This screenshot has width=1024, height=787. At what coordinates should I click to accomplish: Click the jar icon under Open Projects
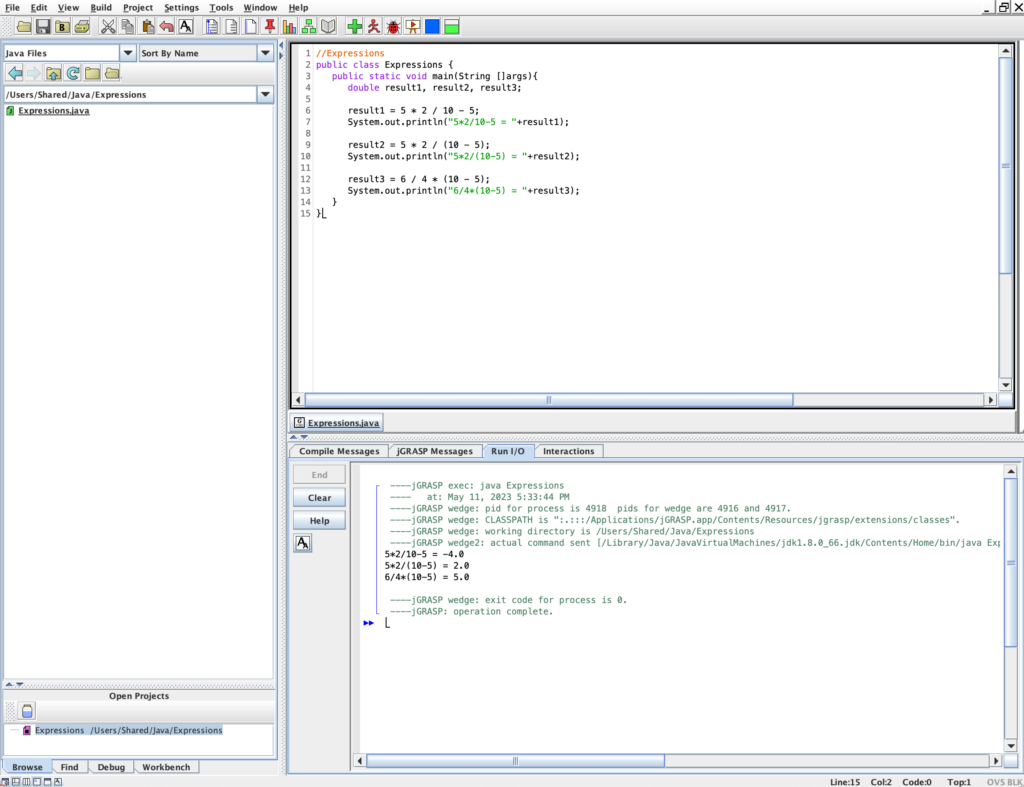(27, 711)
